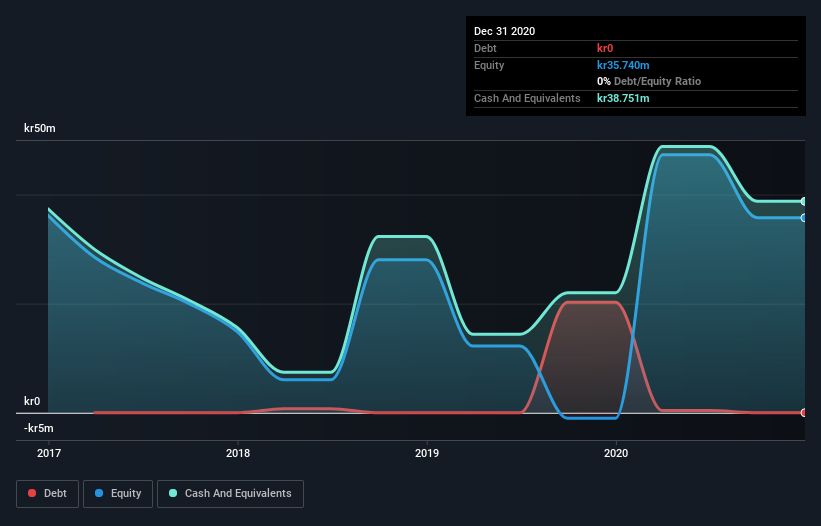The width and height of the screenshot is (821, 526).
Task: Click the Equity label in tooltip
Action: pyautogui.click(x=489, y=65)
